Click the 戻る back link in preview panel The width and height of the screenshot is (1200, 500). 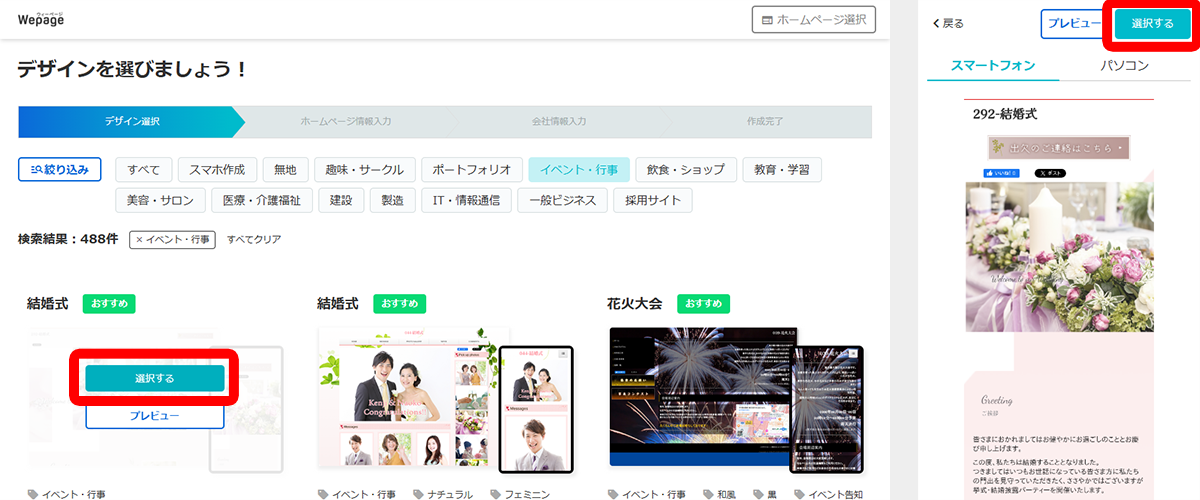[x=947, y=23]
